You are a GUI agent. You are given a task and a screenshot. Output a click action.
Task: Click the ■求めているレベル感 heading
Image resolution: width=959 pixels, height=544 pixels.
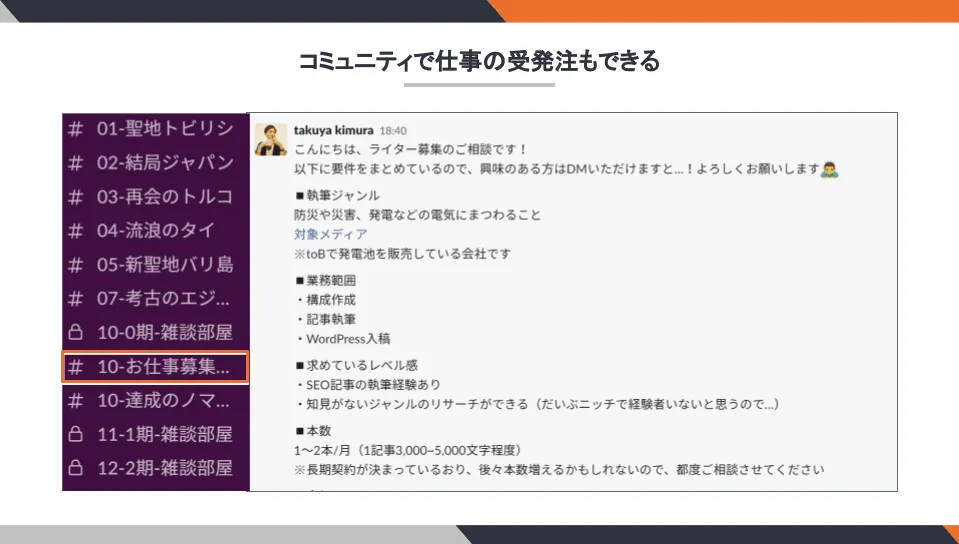click(356, 366)
